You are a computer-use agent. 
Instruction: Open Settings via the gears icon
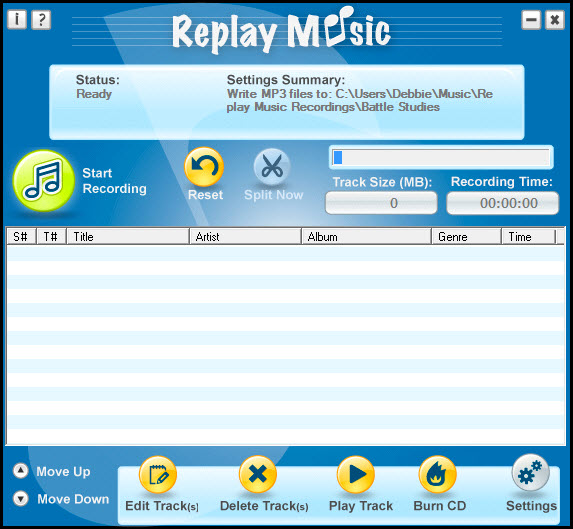click(531, 473)
